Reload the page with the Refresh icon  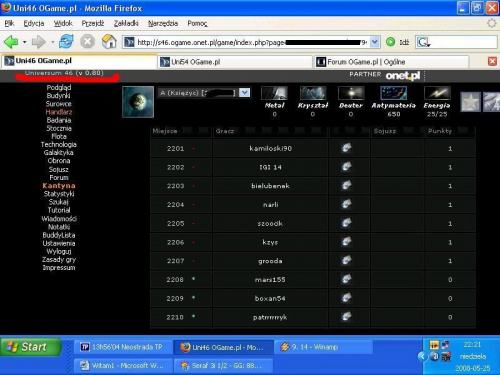point(66,42)
